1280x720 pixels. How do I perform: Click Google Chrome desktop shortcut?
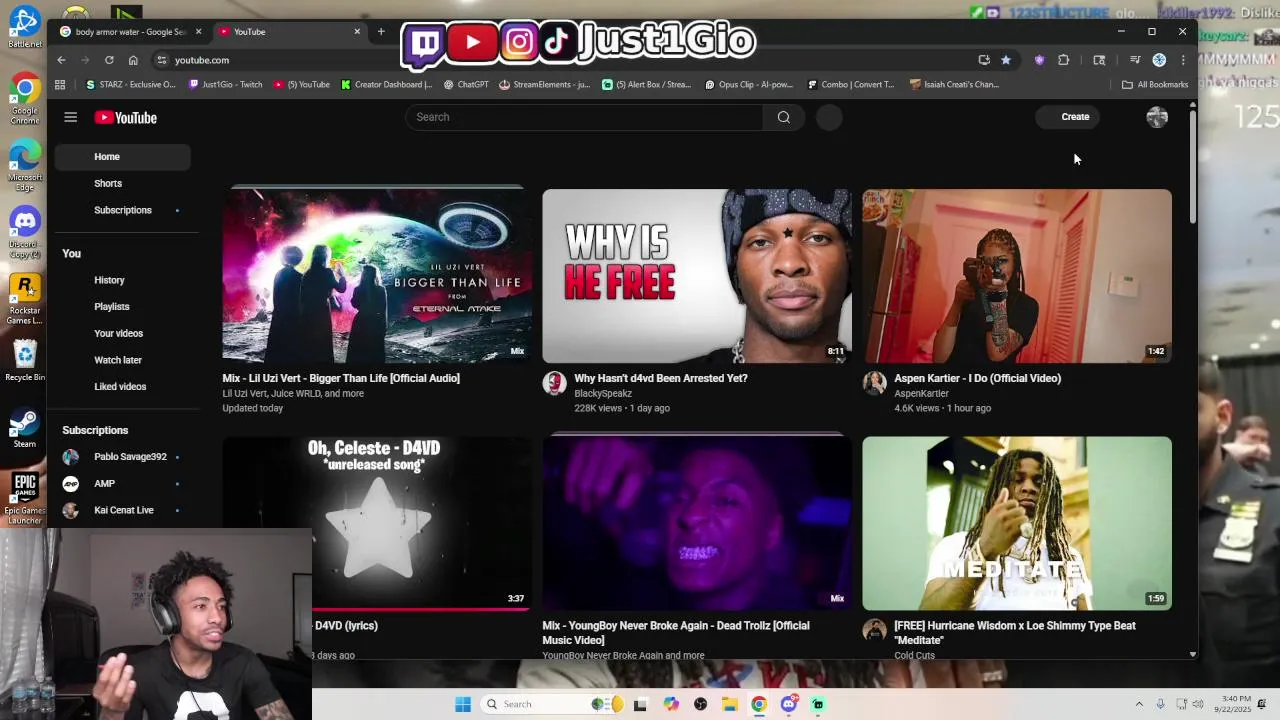tap(25, 98)
